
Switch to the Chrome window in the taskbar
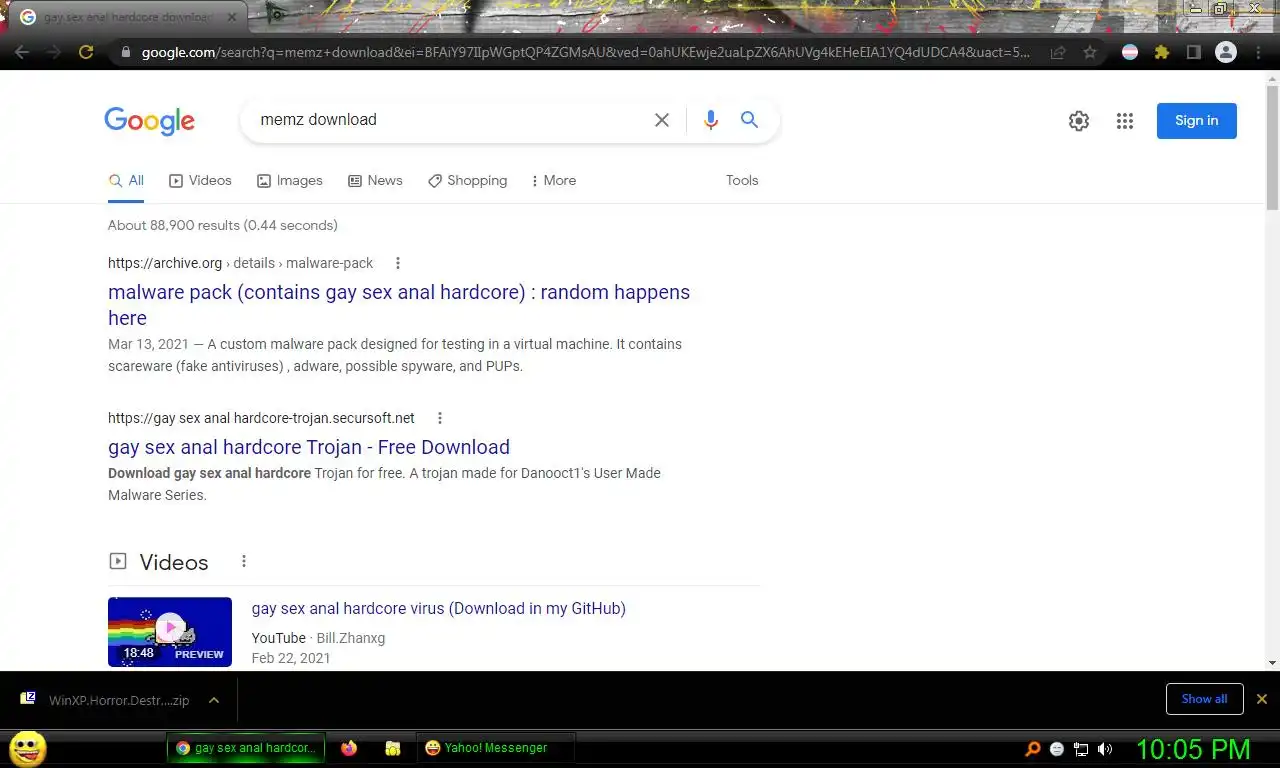coord(246,748)
